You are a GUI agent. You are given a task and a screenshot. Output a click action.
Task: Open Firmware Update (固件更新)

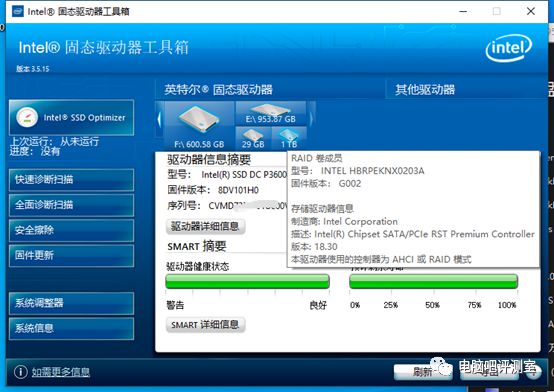coord(71,256)
